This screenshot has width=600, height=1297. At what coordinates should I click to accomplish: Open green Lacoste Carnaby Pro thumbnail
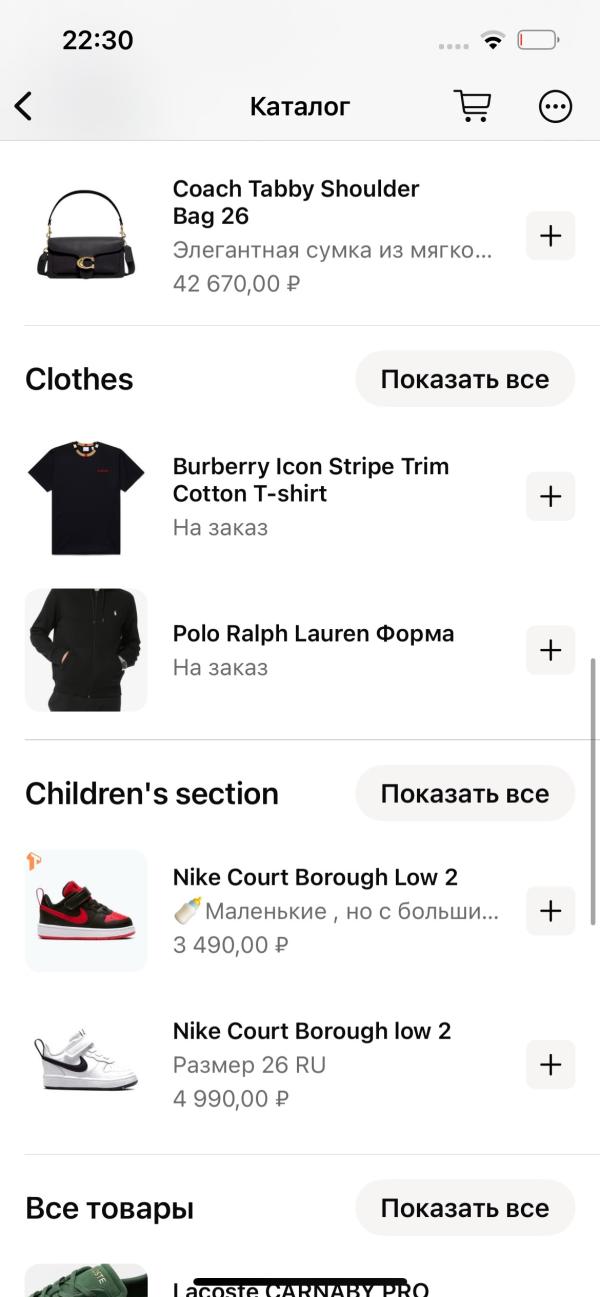click(x=86, y=1281)
